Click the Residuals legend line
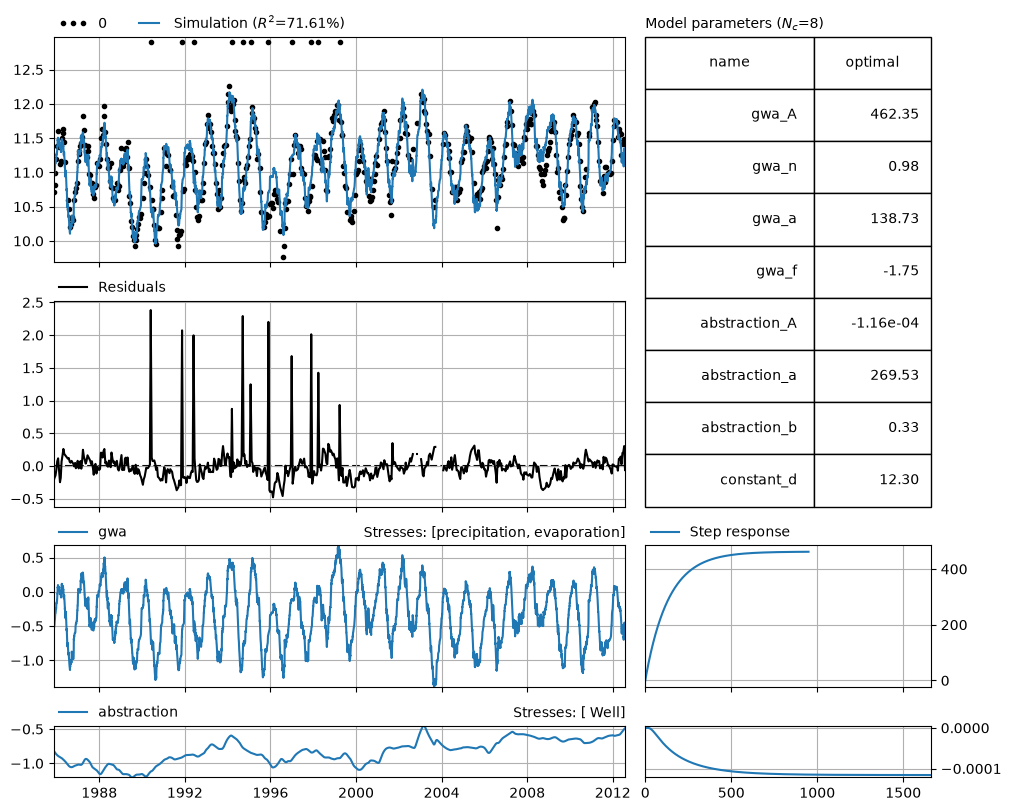Image resolution: width=1011 pixels, height=811 pixels. tap(73, 287)
